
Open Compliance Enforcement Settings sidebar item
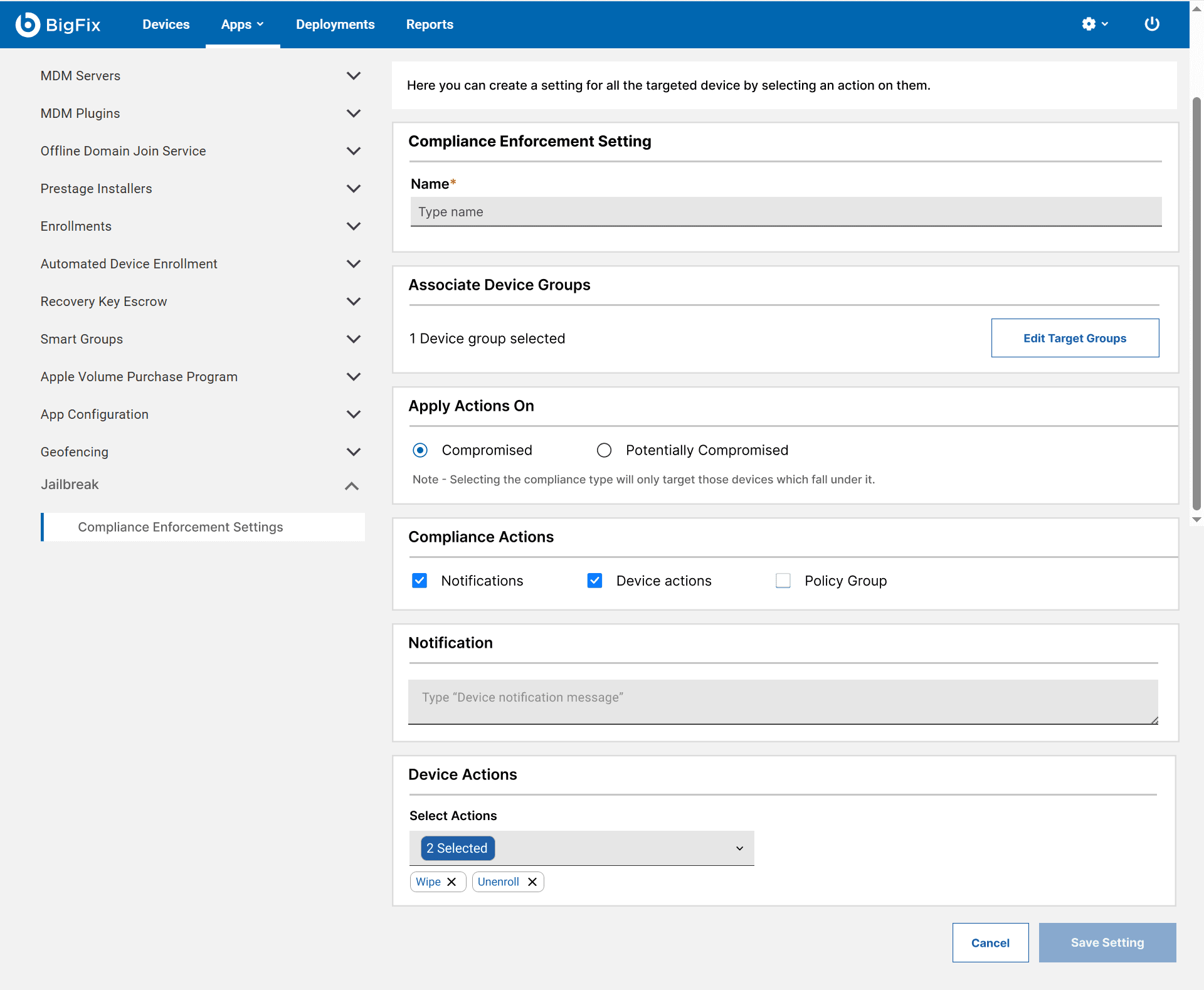203,527
